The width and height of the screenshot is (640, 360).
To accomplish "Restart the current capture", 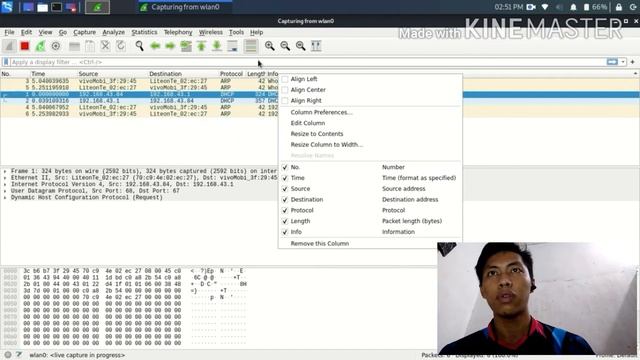I will coord(40,46).
